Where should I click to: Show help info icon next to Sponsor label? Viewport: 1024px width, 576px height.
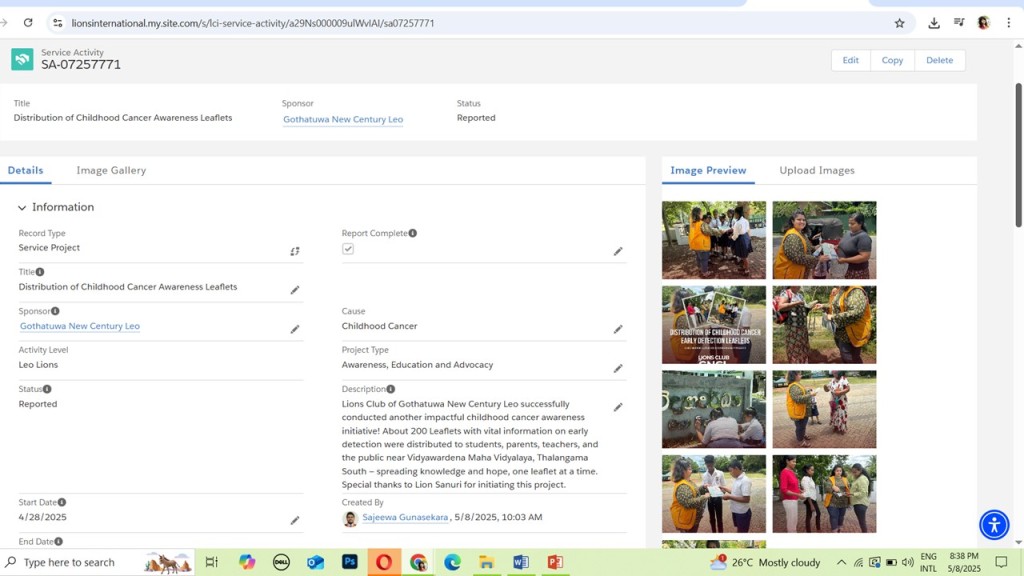tap(56, 311)
